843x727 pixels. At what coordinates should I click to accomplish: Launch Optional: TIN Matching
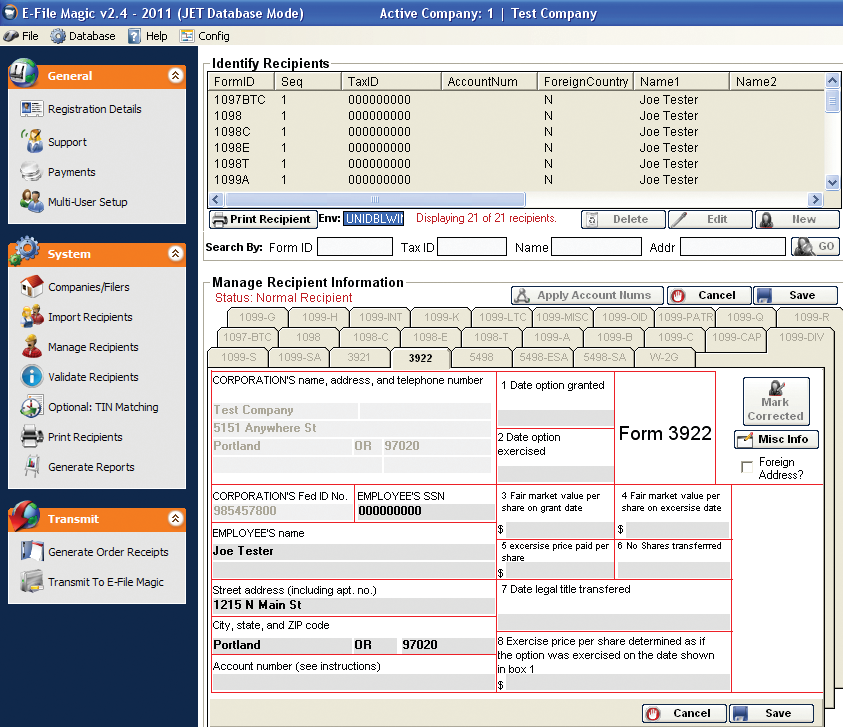click(x=102, y=407)
